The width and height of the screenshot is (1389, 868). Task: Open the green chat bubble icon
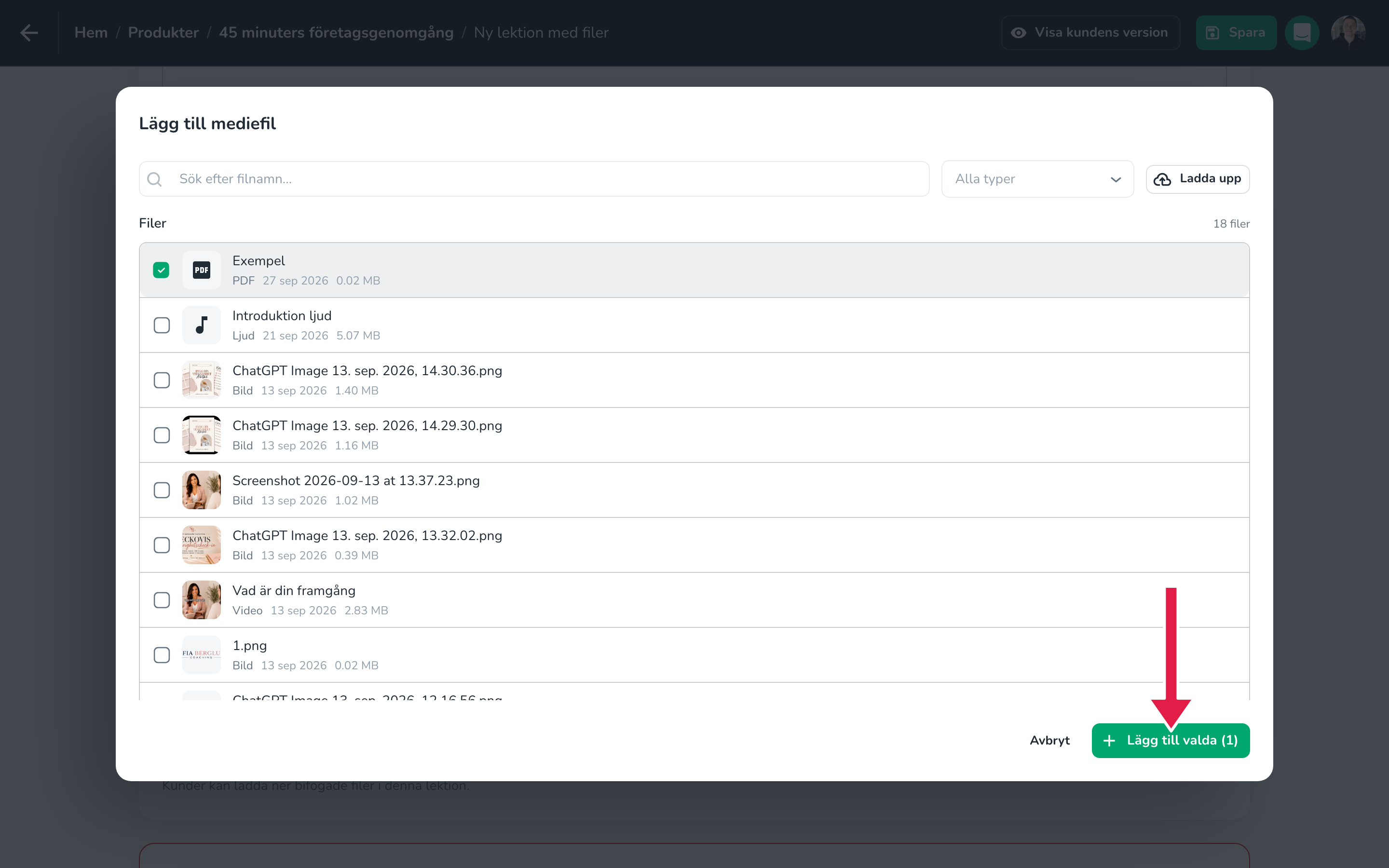pos(1302,33)
